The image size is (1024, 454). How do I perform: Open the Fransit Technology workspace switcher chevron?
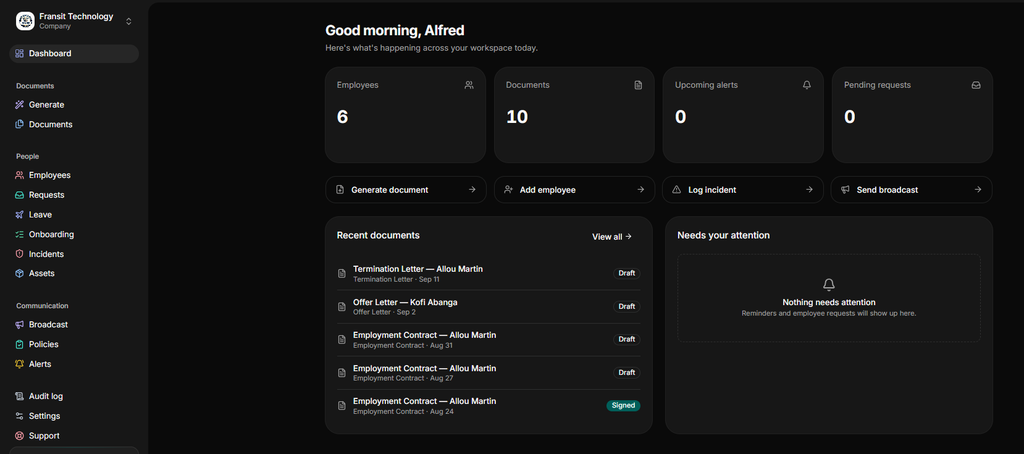pos(129,21)
